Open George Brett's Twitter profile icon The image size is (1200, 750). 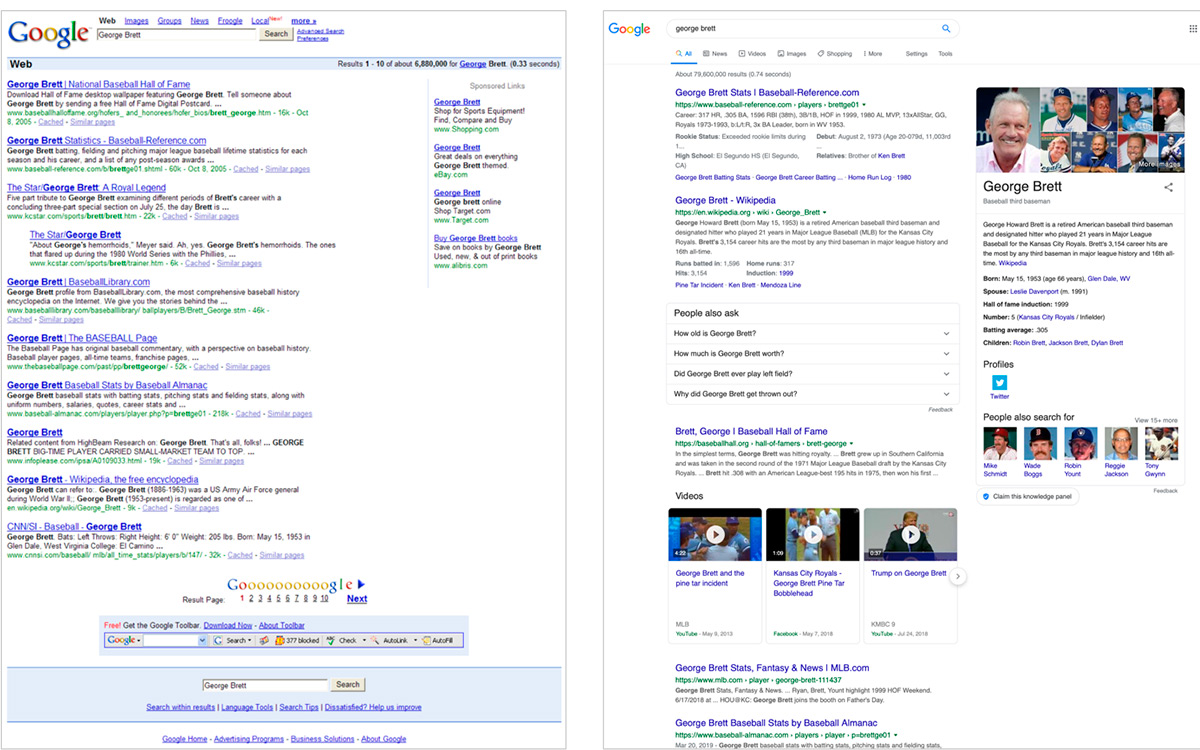(999, 383)
